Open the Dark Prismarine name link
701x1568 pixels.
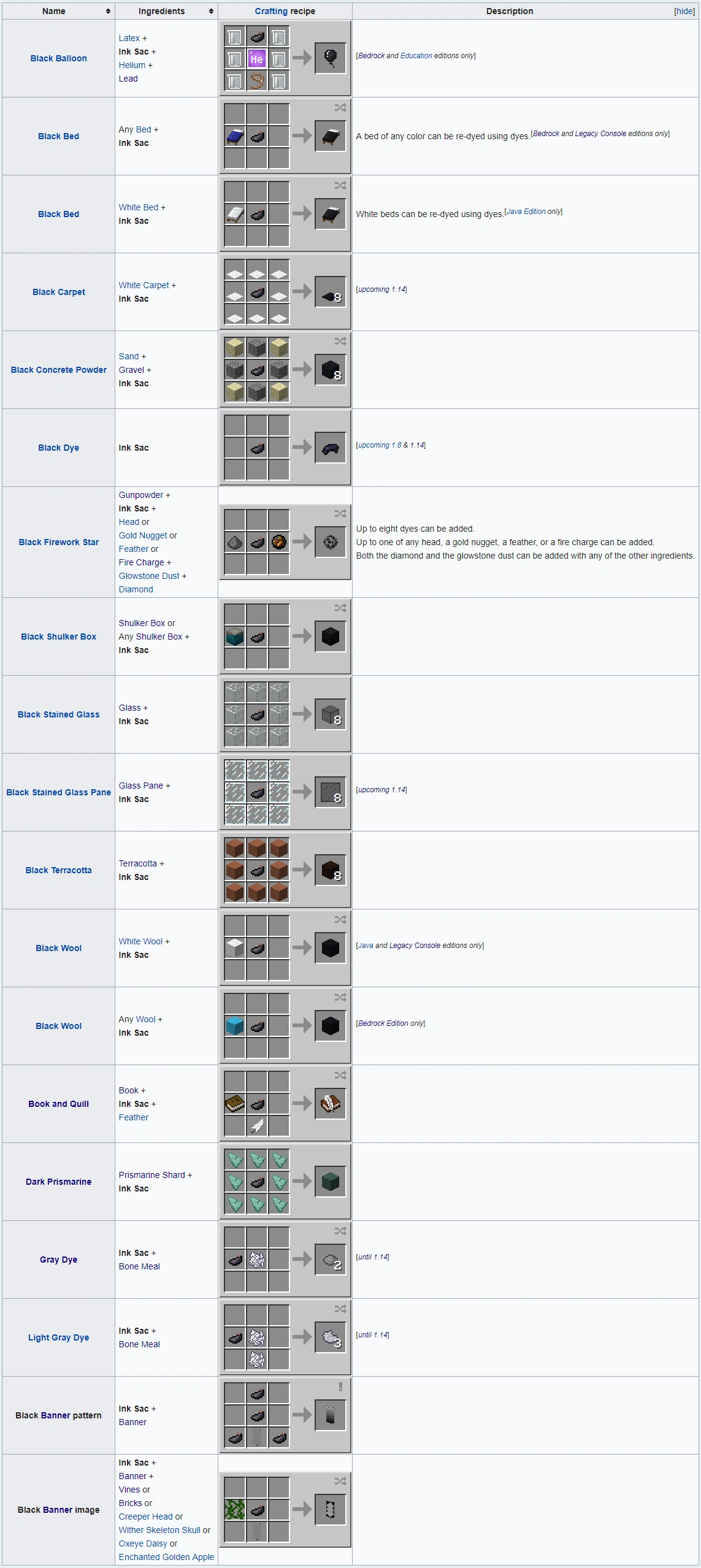tap(59, 1182)
